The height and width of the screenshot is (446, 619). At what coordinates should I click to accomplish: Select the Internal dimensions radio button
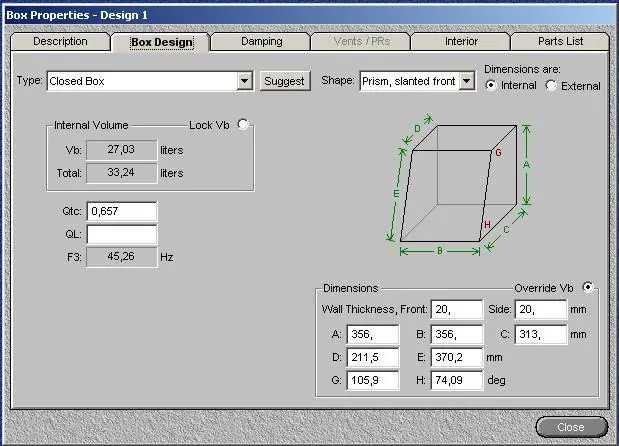tap(491, 85)
